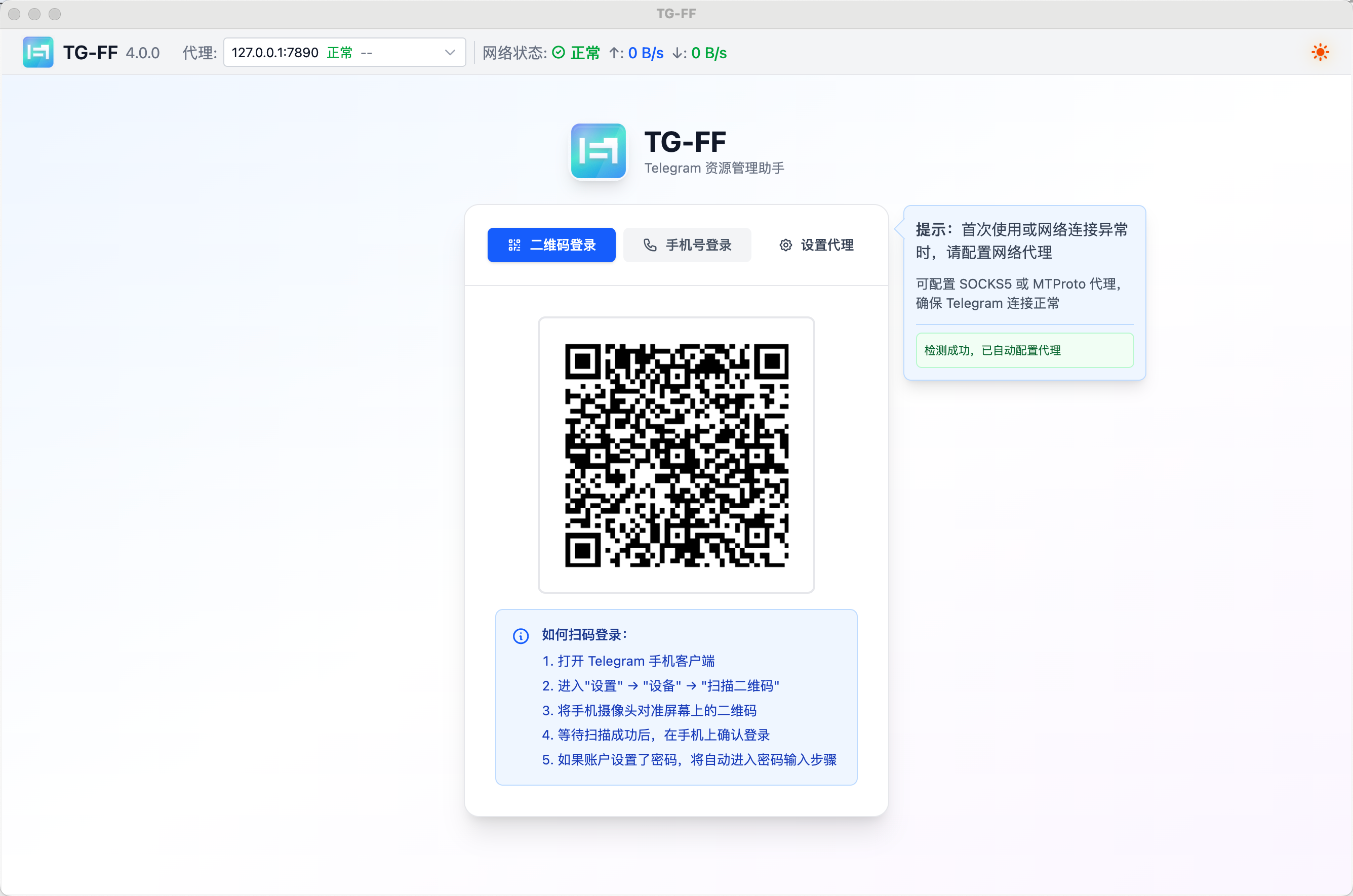
Task: Open the 127.0.0.1:7890 proxy combo box
Action: pos(343,52)
